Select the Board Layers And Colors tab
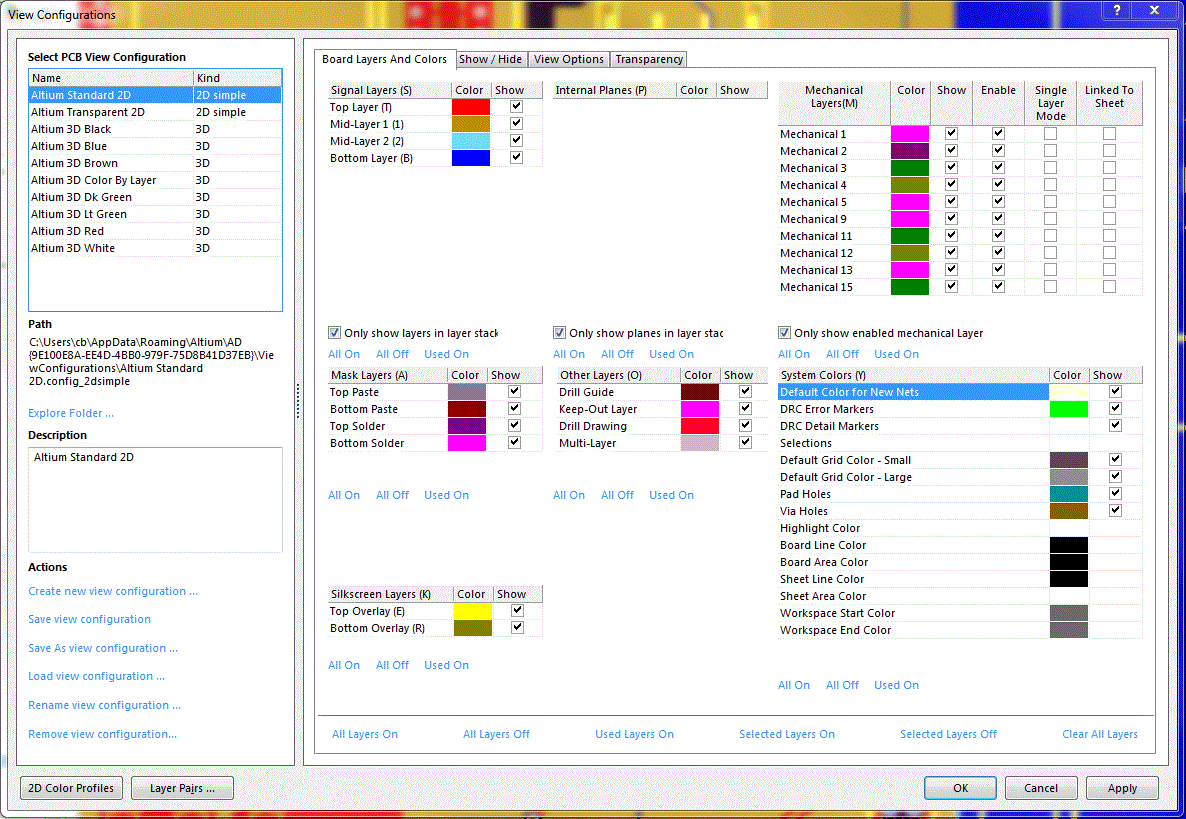 point(384,59)
